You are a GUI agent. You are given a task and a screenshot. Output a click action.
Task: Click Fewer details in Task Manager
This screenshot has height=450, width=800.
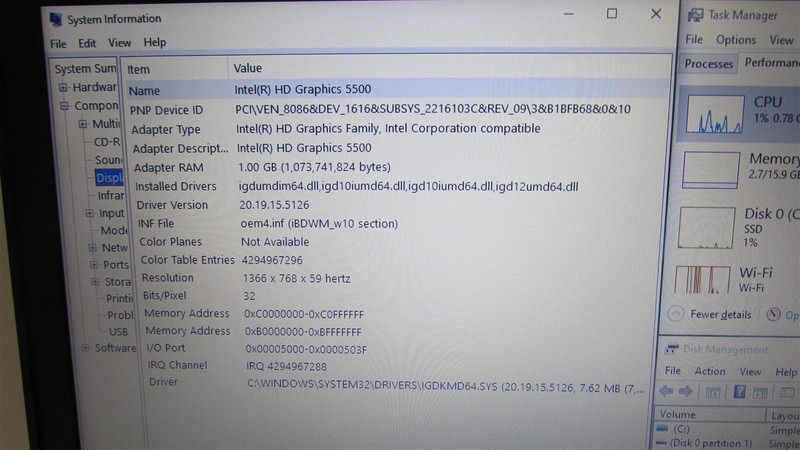coord(720,315)
